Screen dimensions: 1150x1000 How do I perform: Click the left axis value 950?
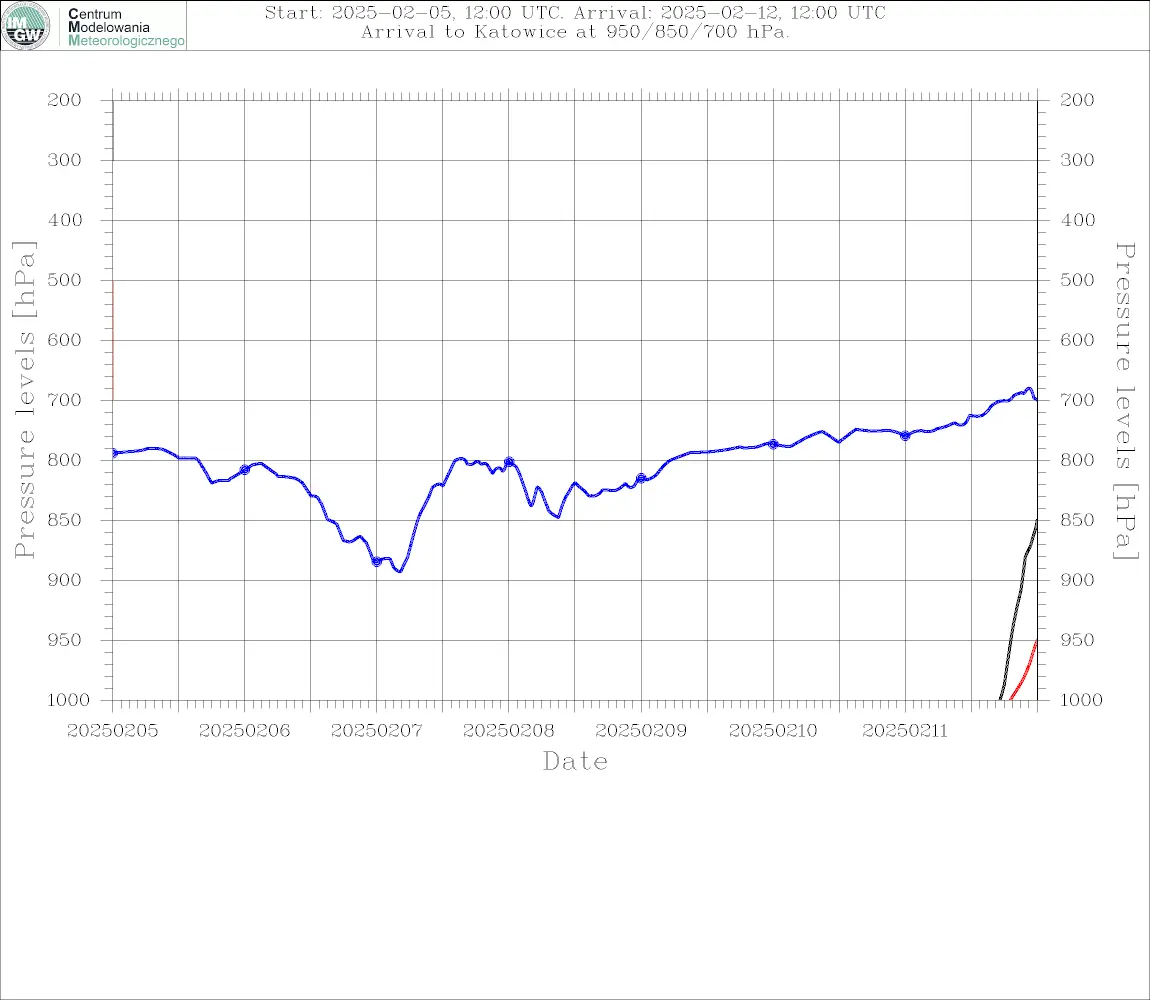[65, 640]
